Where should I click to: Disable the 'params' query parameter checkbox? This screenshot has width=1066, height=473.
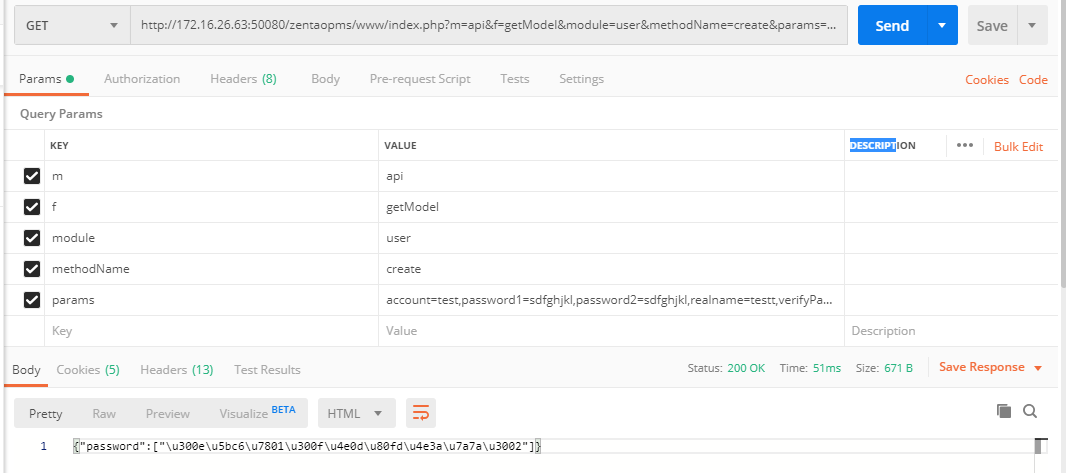coord(32,299)
